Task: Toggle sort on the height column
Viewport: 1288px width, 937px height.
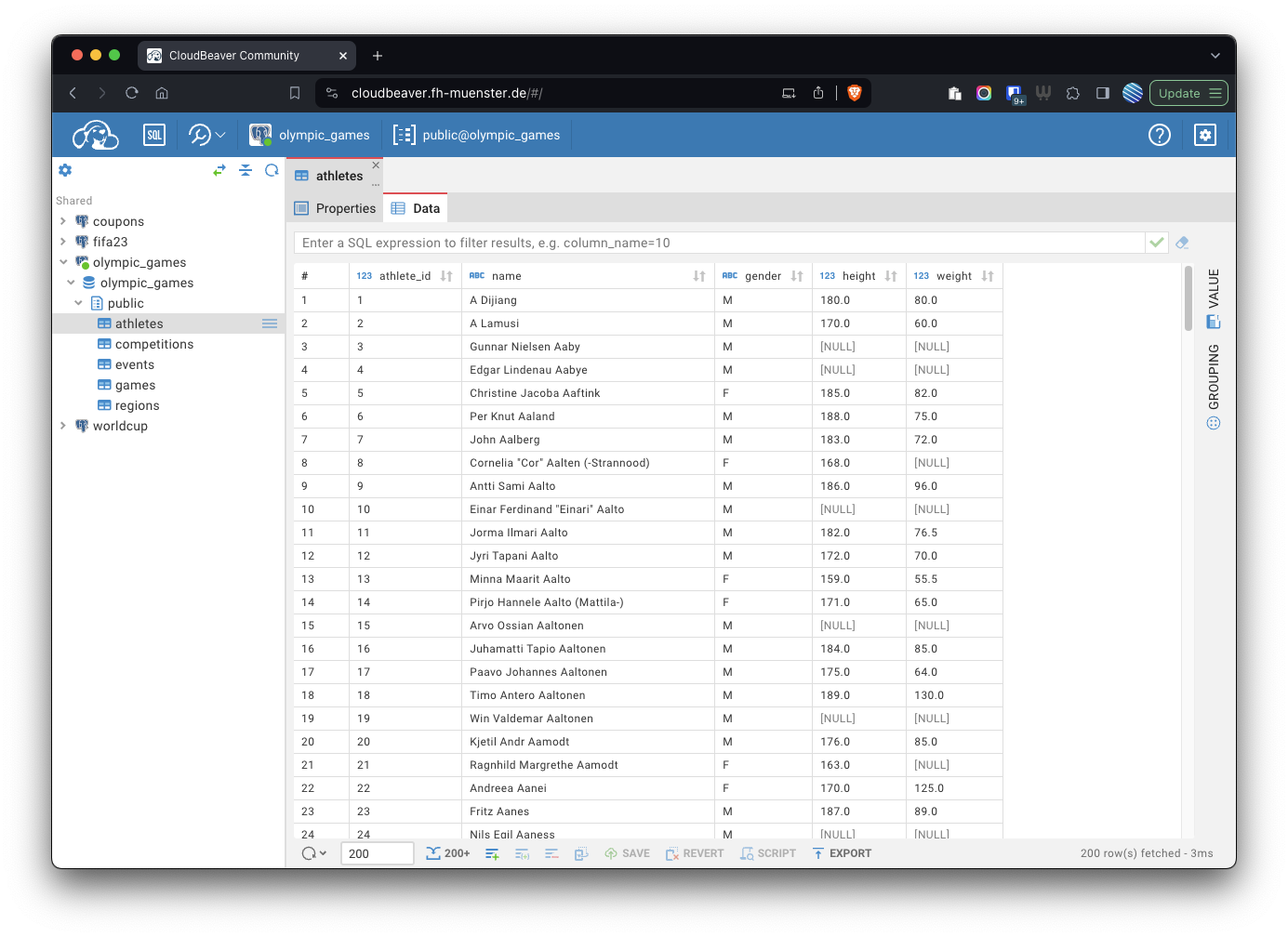Action: pyautogui.click(x=891, y=276)
